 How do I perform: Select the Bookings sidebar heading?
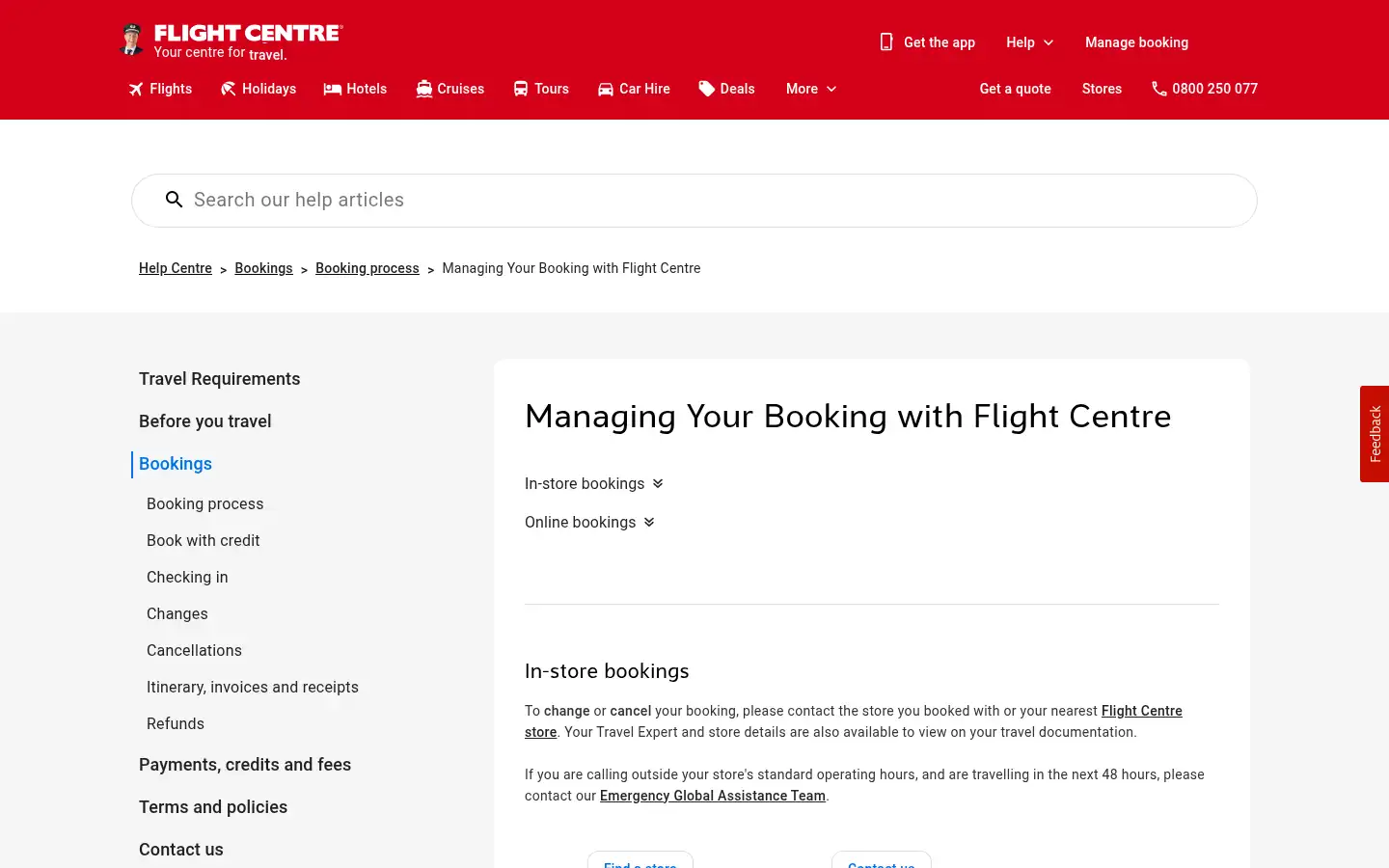tap(176, 464)
